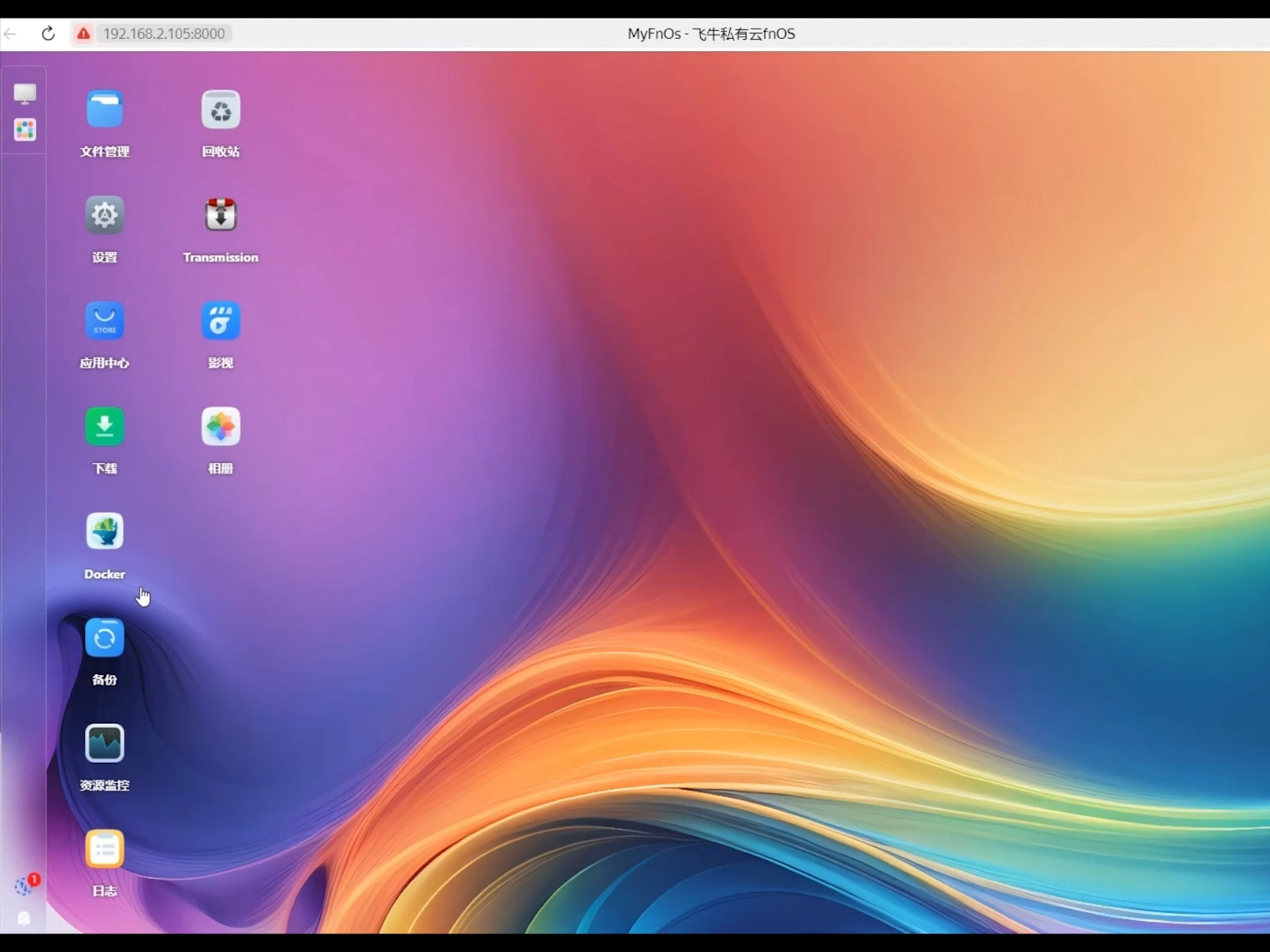1270x952 pixels.
Task: Open the 影视 video app
Action: point(220,321)
